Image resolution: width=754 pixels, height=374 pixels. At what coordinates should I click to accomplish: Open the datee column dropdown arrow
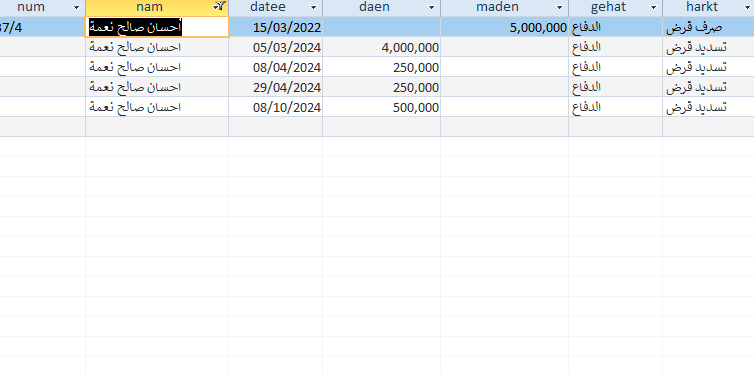pos(314,8)
